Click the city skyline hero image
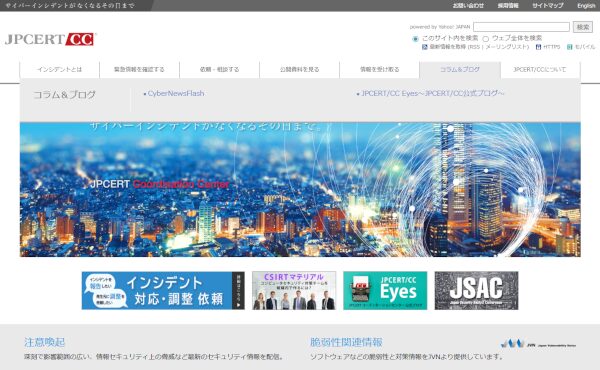Image resolution: width=600 pixels, height=370 pixels. [300, 189]
